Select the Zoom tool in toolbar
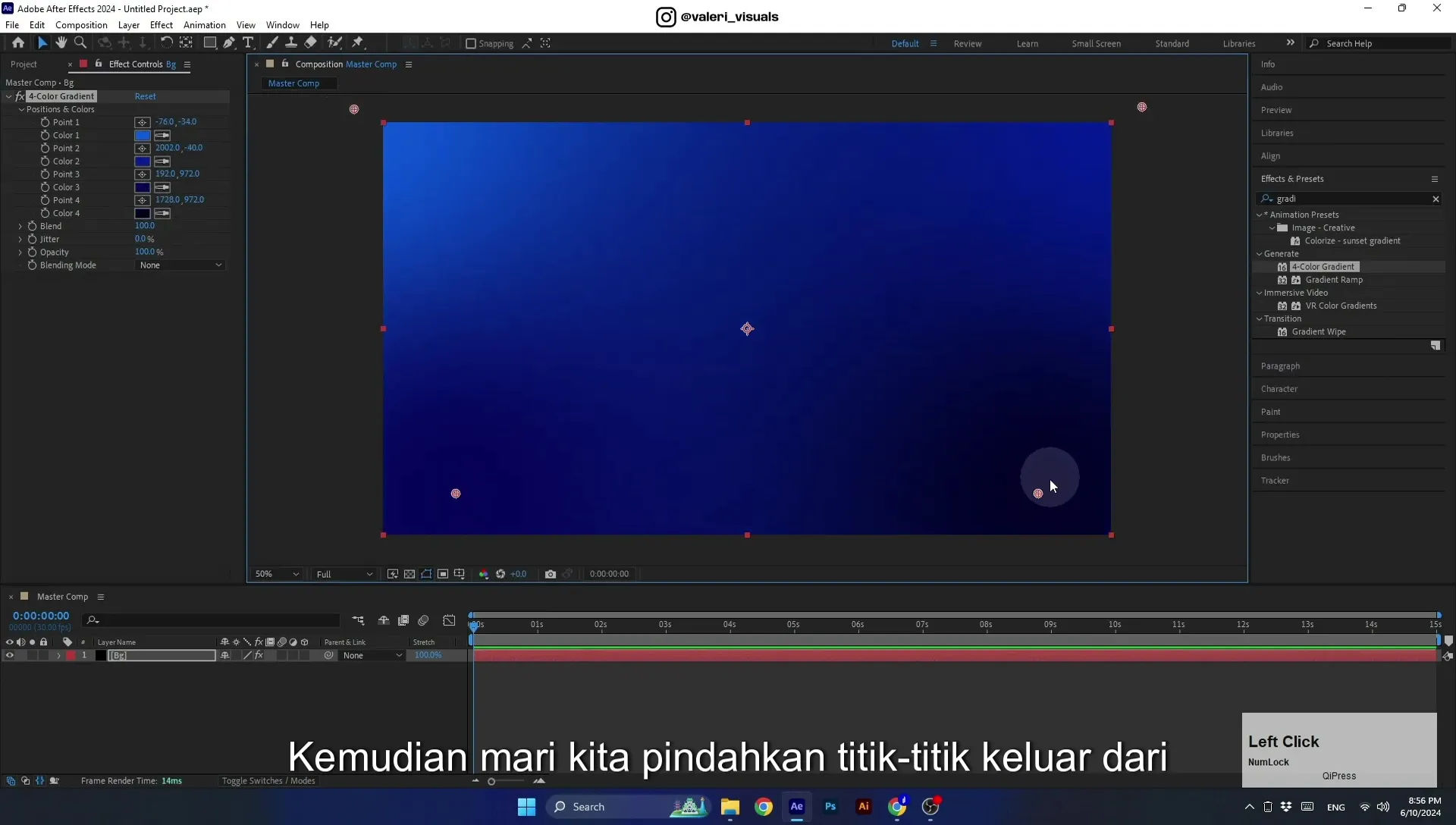 coord(80,43)
